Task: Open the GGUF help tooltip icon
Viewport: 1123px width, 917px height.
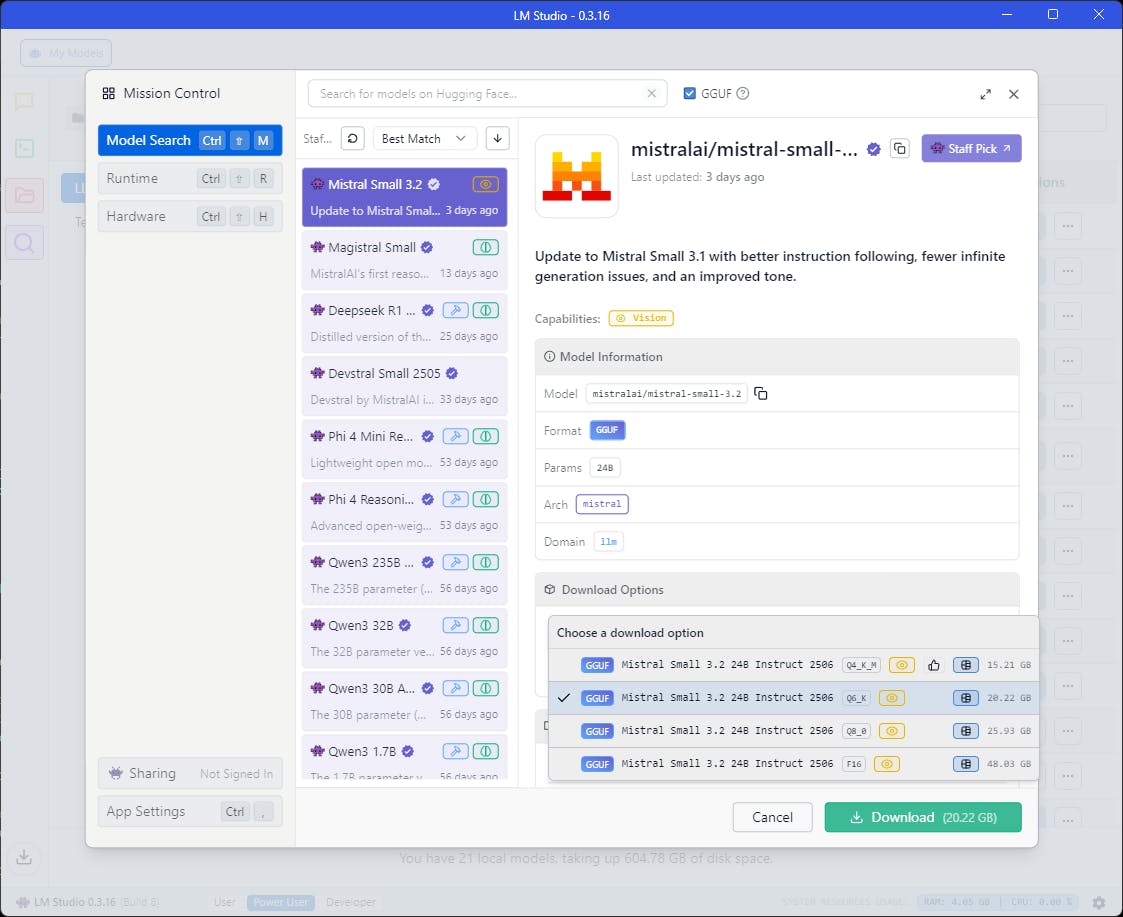Action: (743, 93)
